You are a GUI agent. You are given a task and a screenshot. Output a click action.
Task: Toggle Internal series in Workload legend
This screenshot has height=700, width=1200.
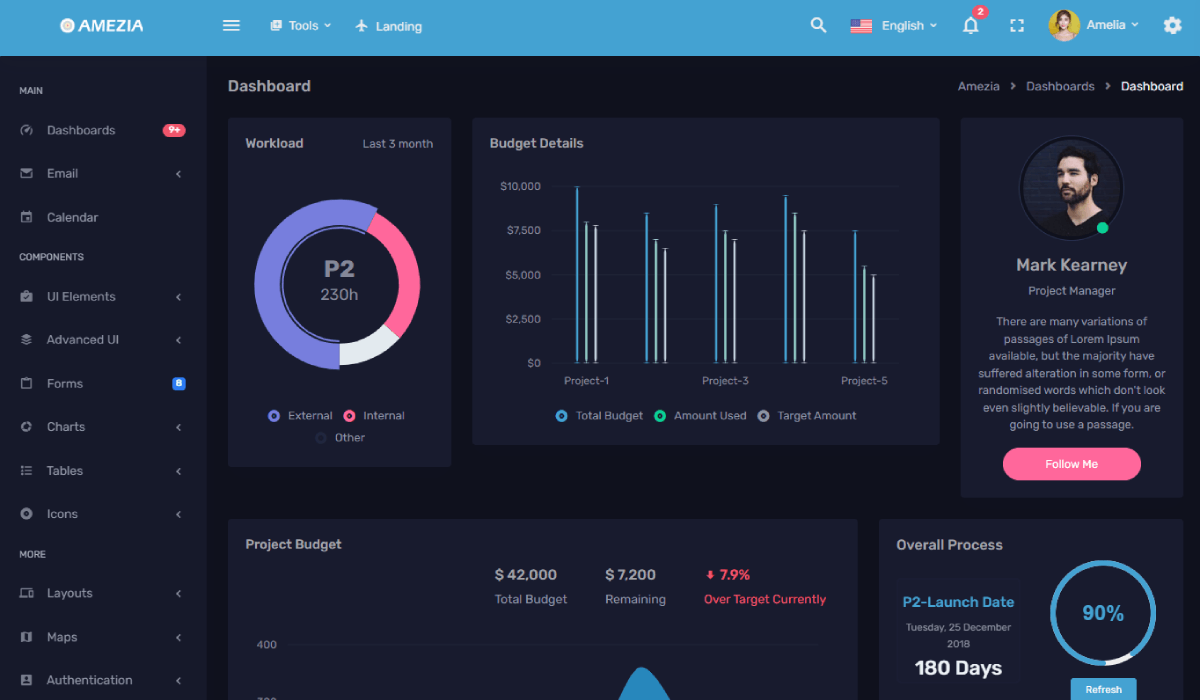tap(374, 416)
